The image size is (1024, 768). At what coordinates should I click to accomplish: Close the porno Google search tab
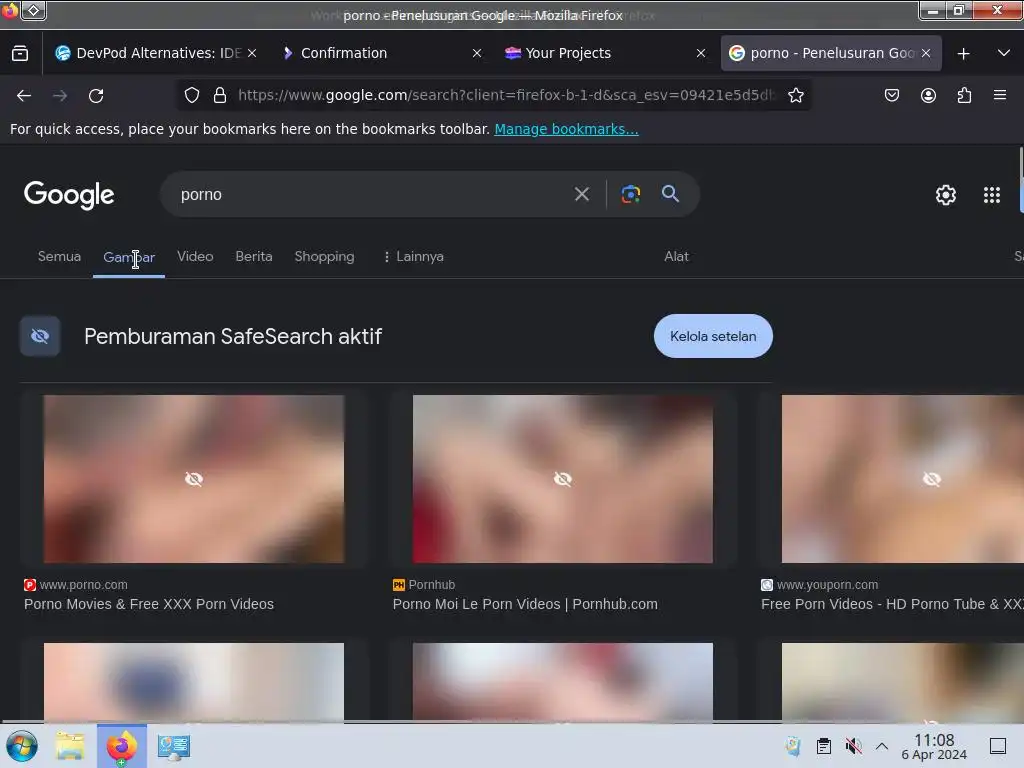click(x=926, y=54)
